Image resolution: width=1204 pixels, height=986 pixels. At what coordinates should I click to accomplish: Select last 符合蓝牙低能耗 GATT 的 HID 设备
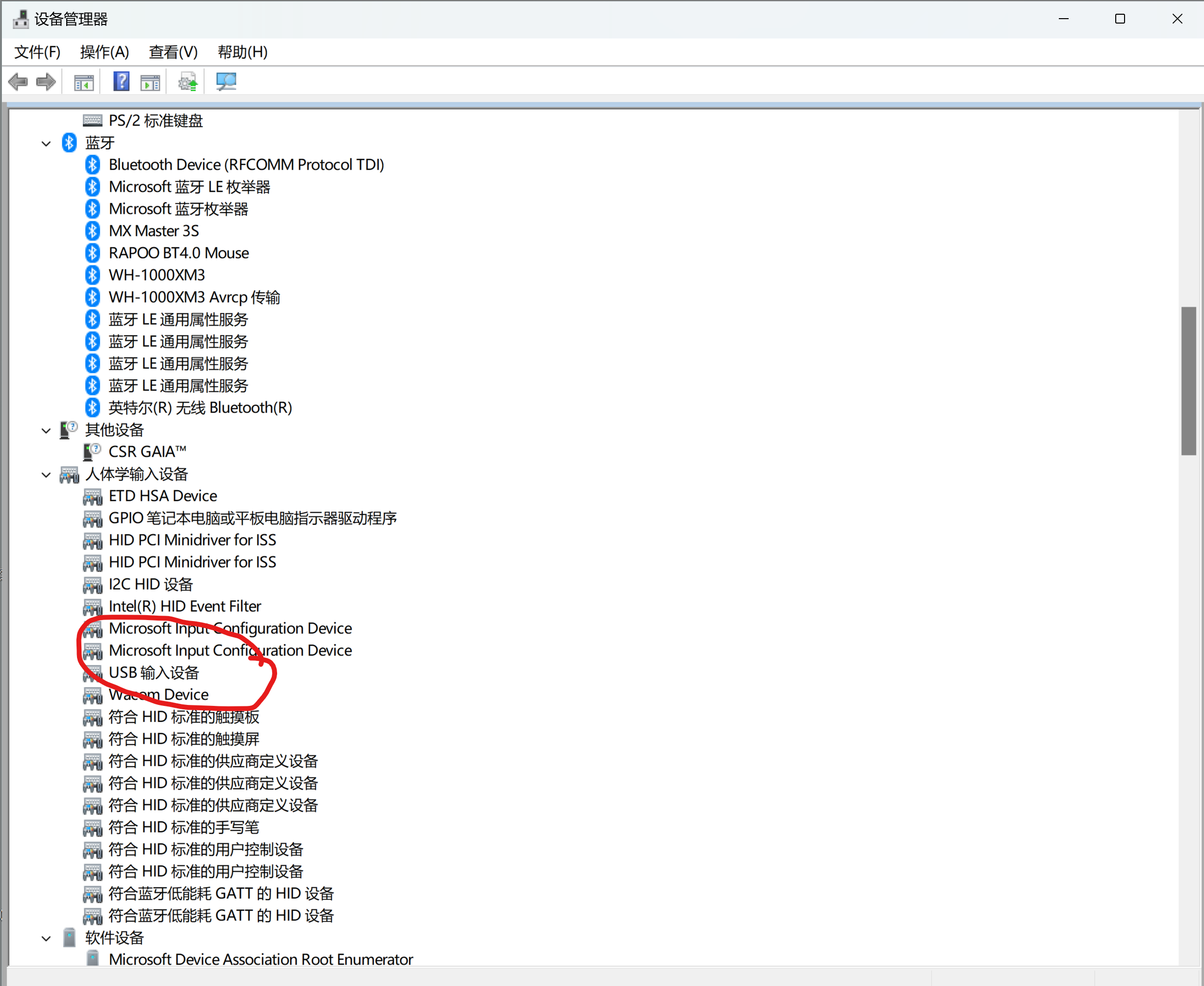click(x=221, y=915)
